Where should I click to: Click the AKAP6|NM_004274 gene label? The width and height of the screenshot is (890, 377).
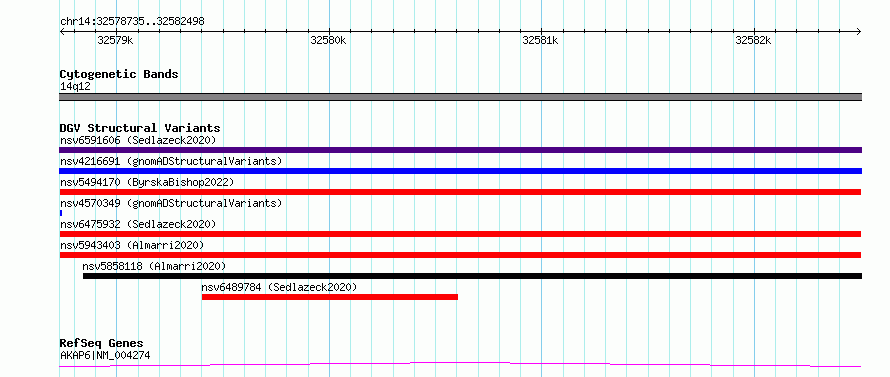(x=105, y=356)
